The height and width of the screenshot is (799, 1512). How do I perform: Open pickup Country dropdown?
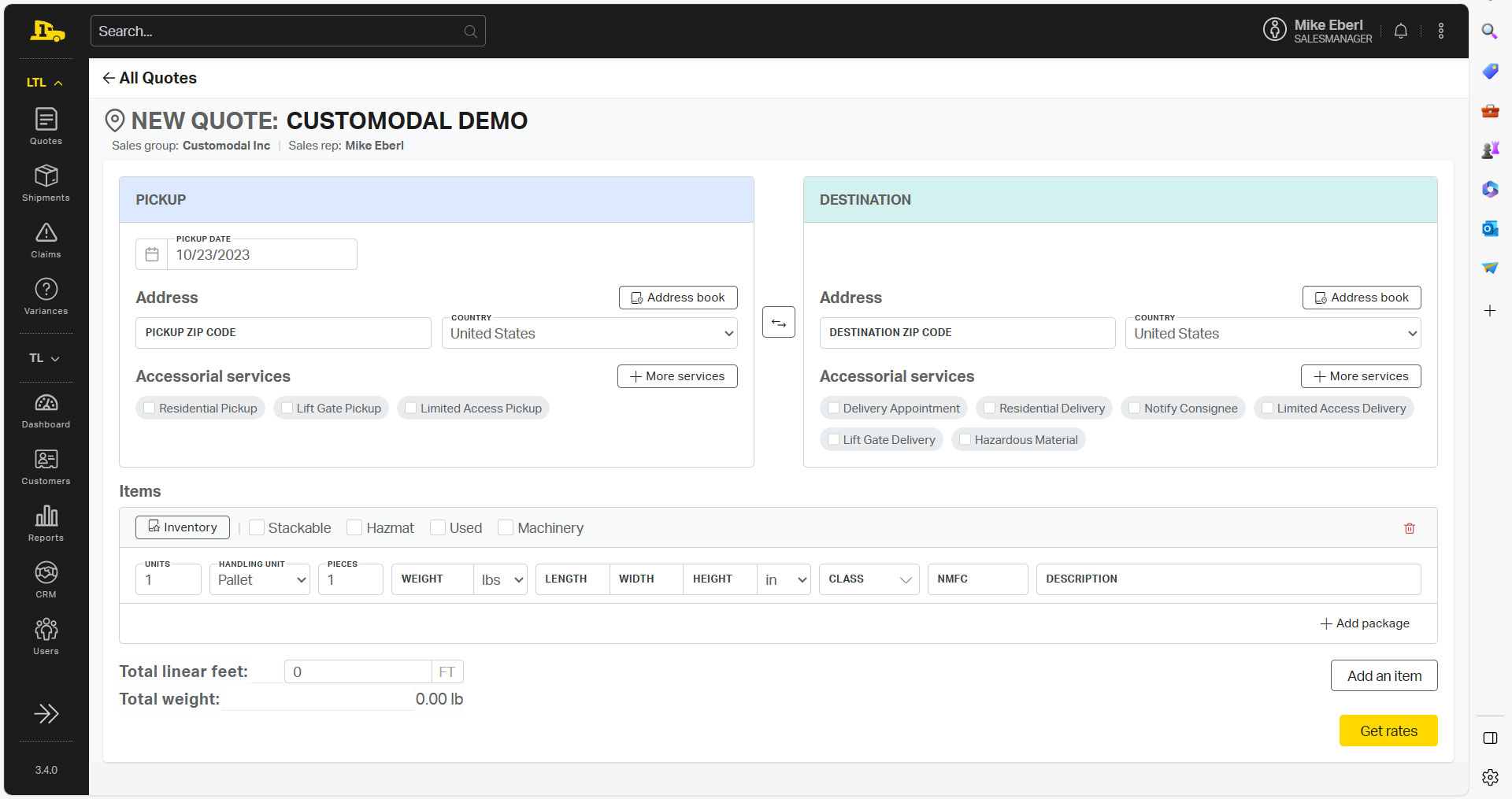point(589,333)
